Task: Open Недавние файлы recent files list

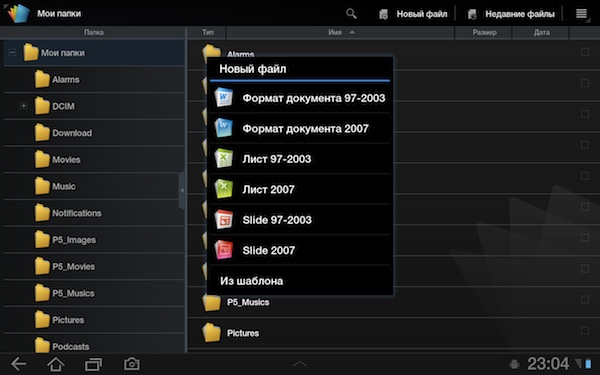Action: tap(510, 14)
